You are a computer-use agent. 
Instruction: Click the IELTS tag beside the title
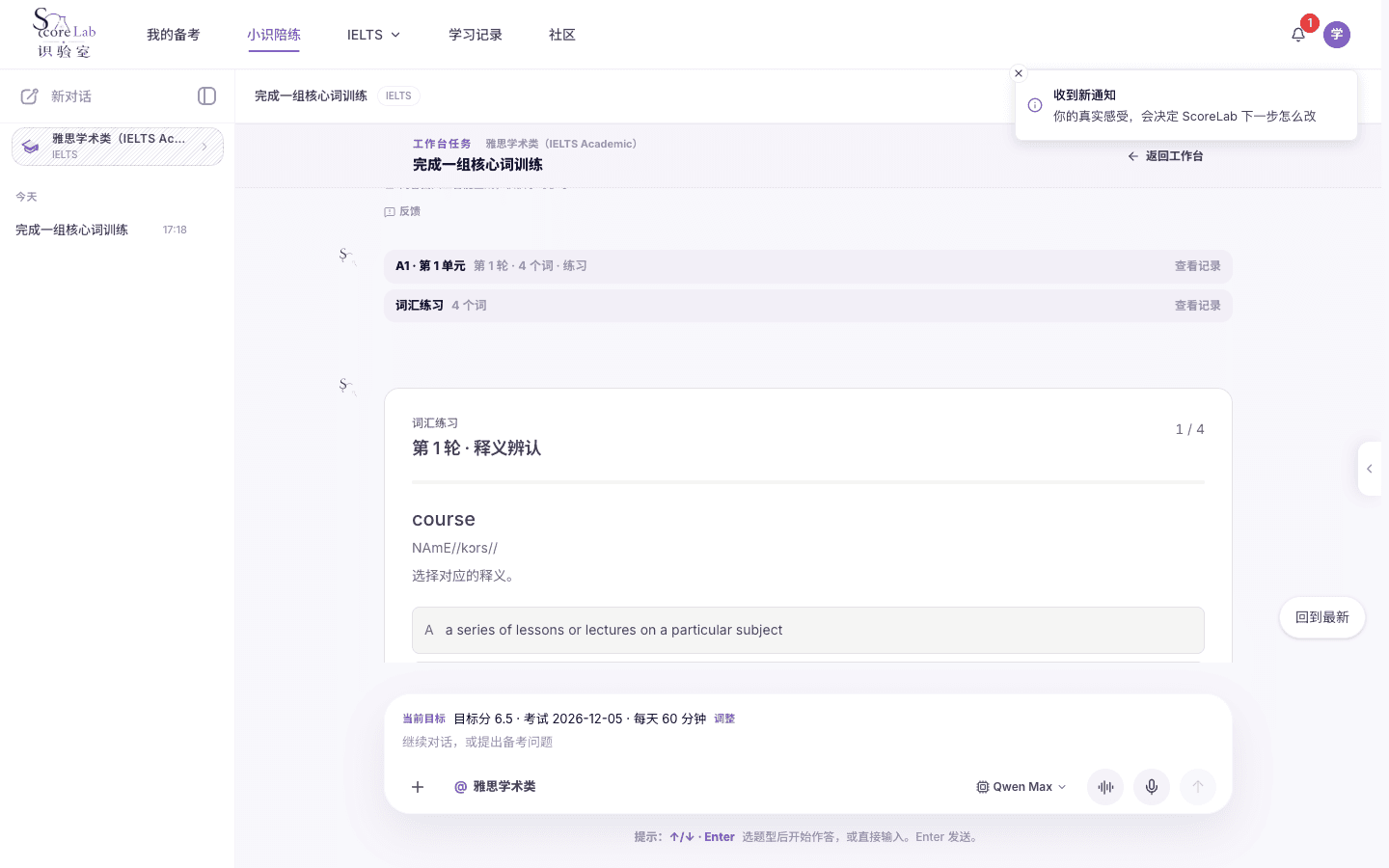pyautogui.click(x=398, y=95)
